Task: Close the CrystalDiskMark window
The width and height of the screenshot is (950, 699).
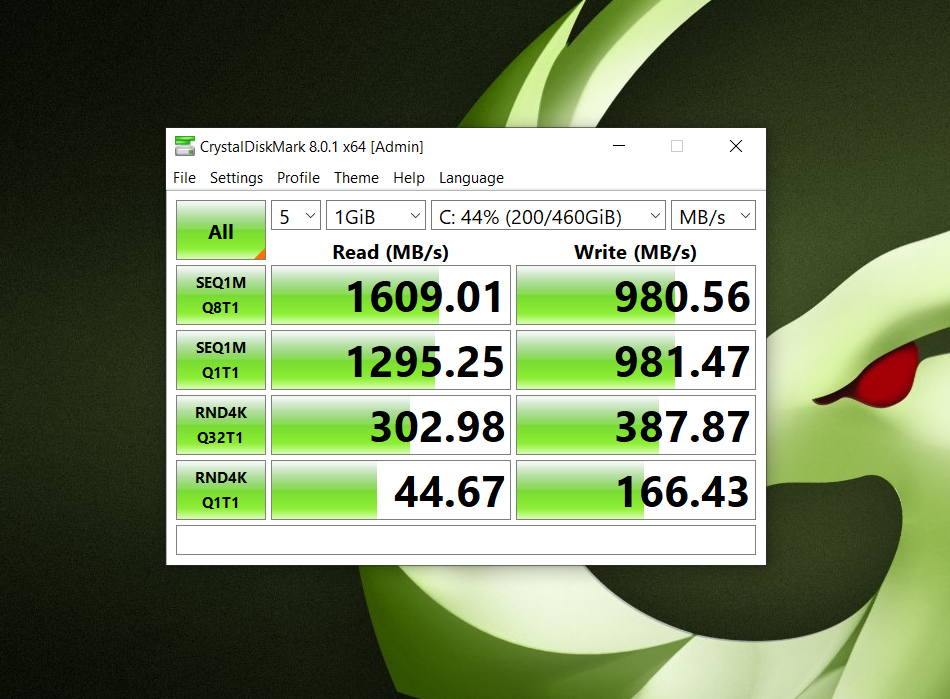Action: coord(736,146)
